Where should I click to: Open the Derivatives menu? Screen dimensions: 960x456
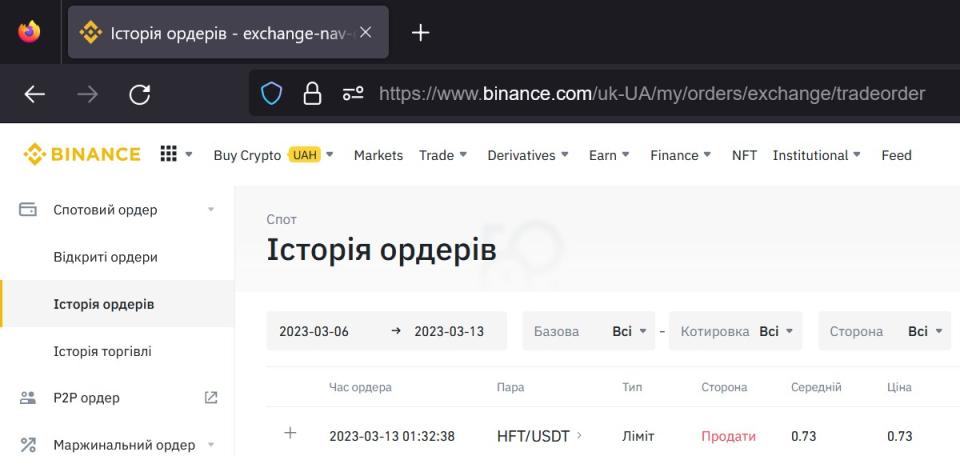[527, 155]
